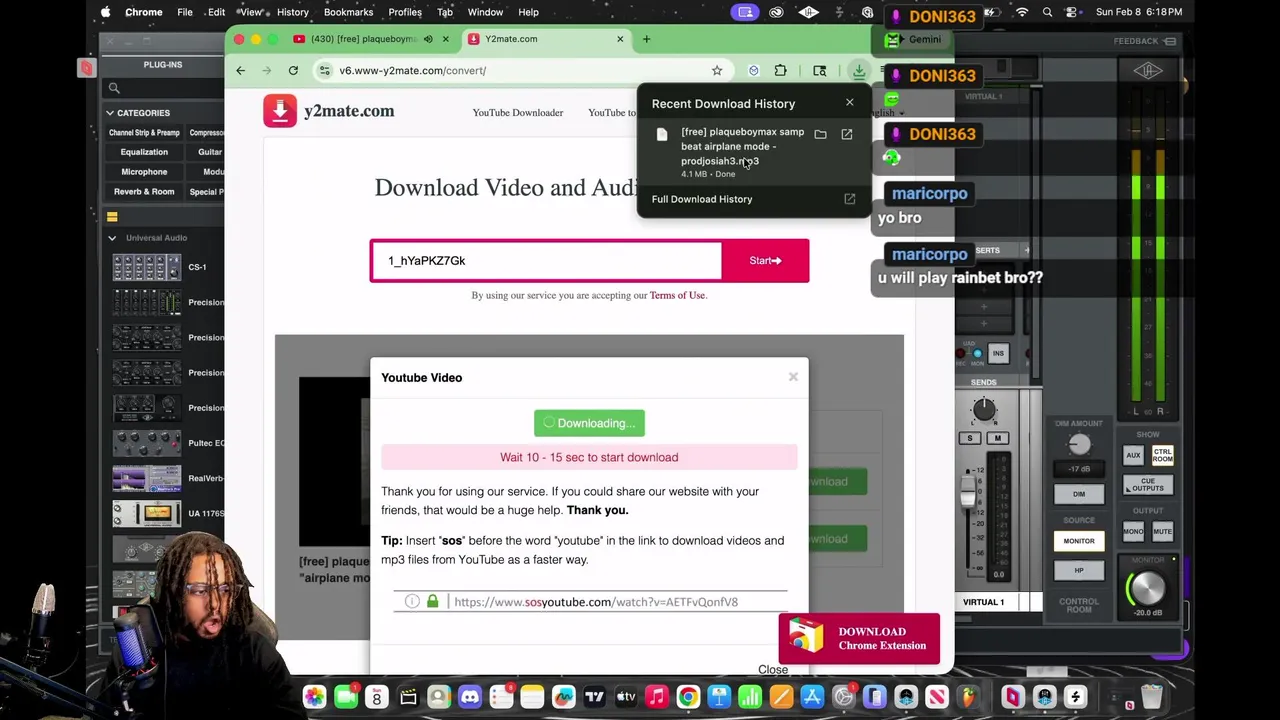Image resolution: width=1280 pixels, height=720 pixels.
Task: Collapse the Universal Audio plug-in group
Action: 112,238
